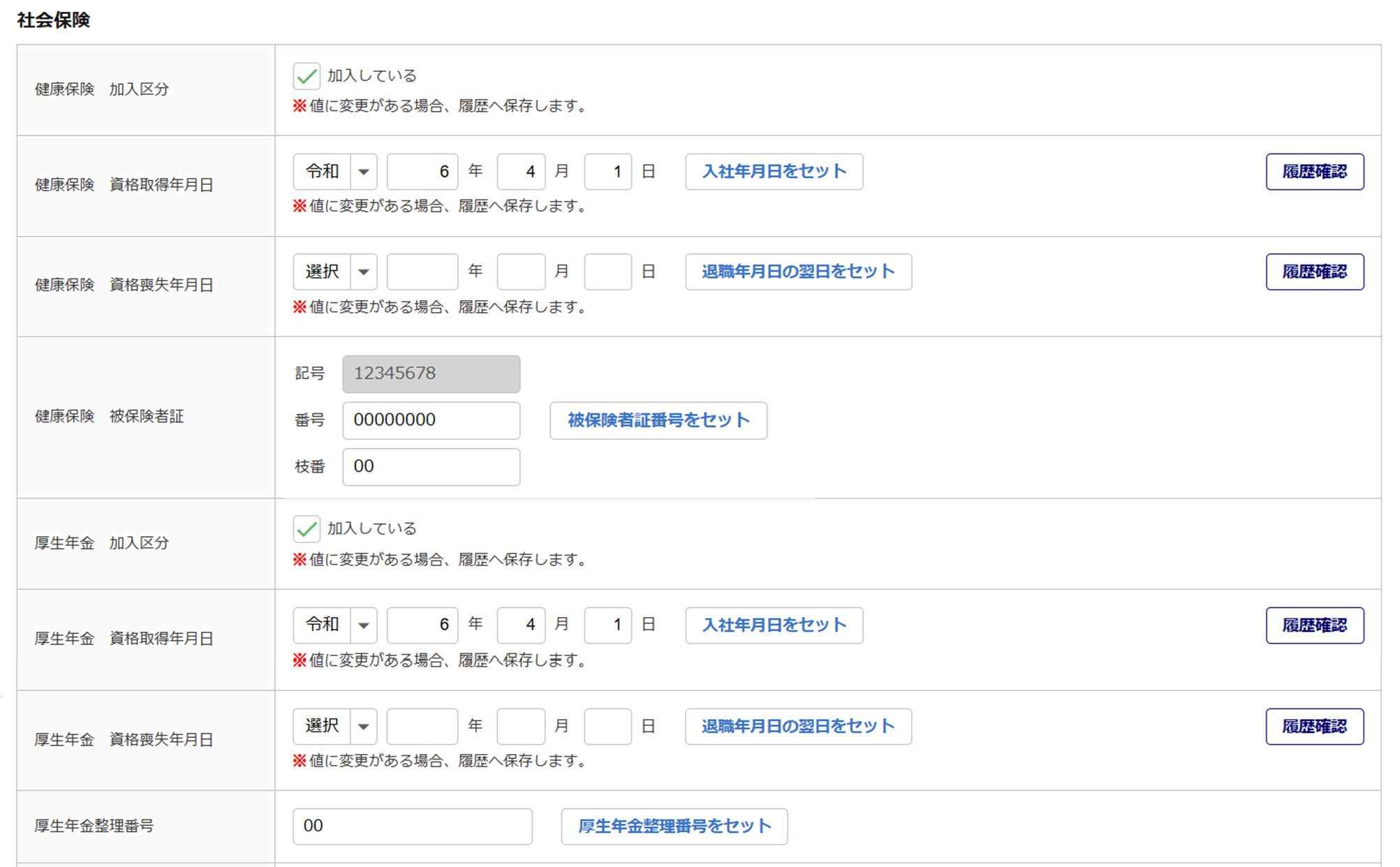
Task: Click insured card 番号 input field
Action: click(431, 420)
